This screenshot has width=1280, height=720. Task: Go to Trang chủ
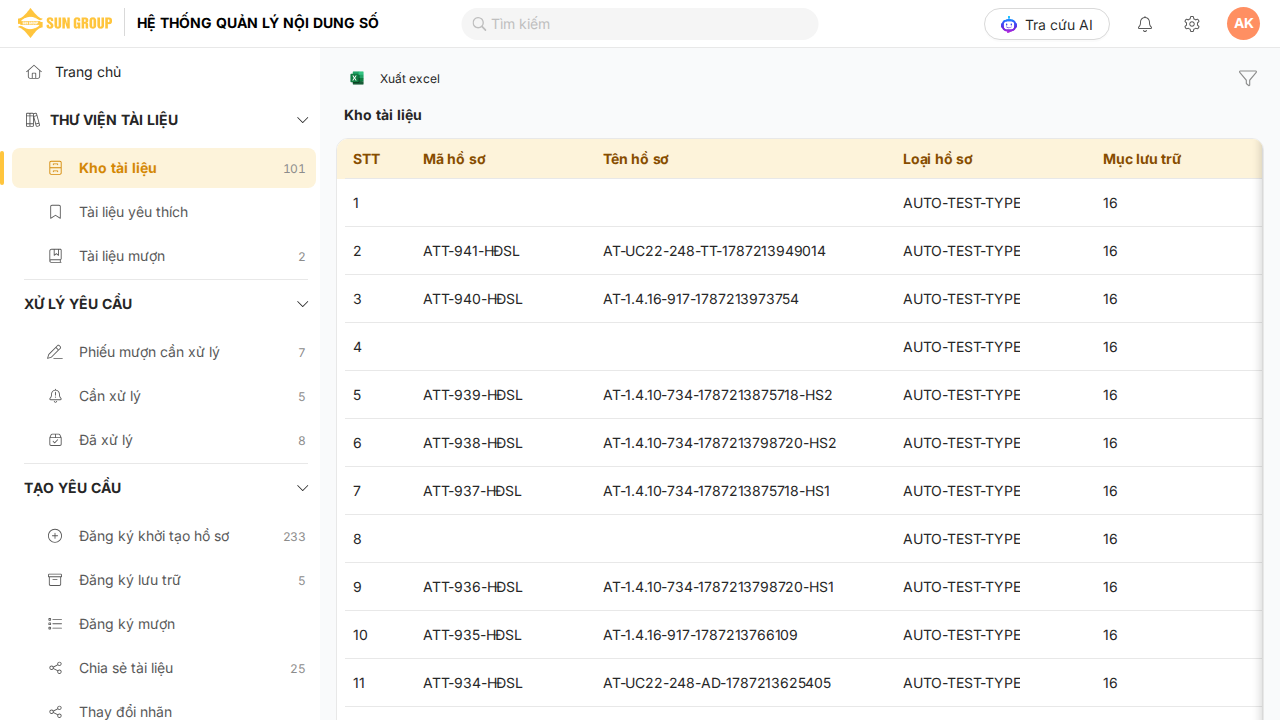click(88, 72)
